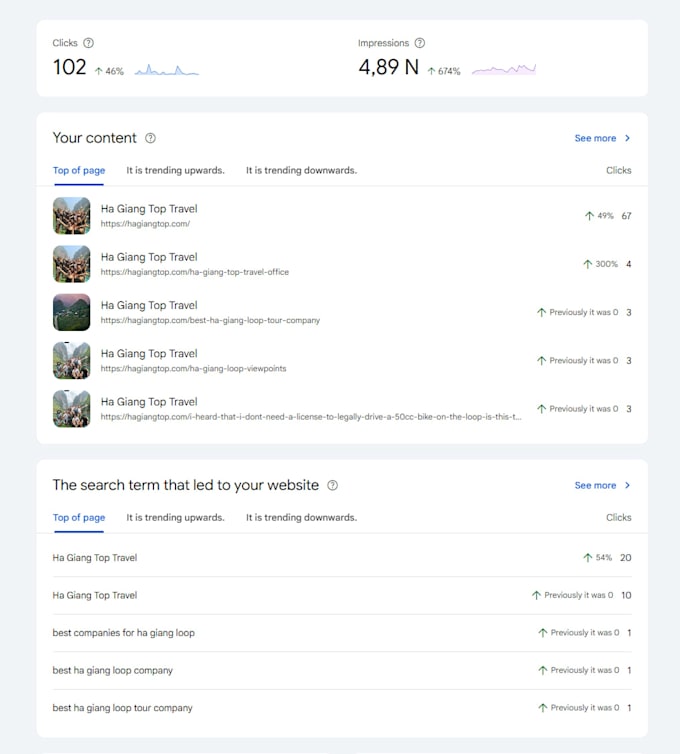Click Previously it was 0 for viewpoints row
The image size is (680, 754).
coord(583,361)
